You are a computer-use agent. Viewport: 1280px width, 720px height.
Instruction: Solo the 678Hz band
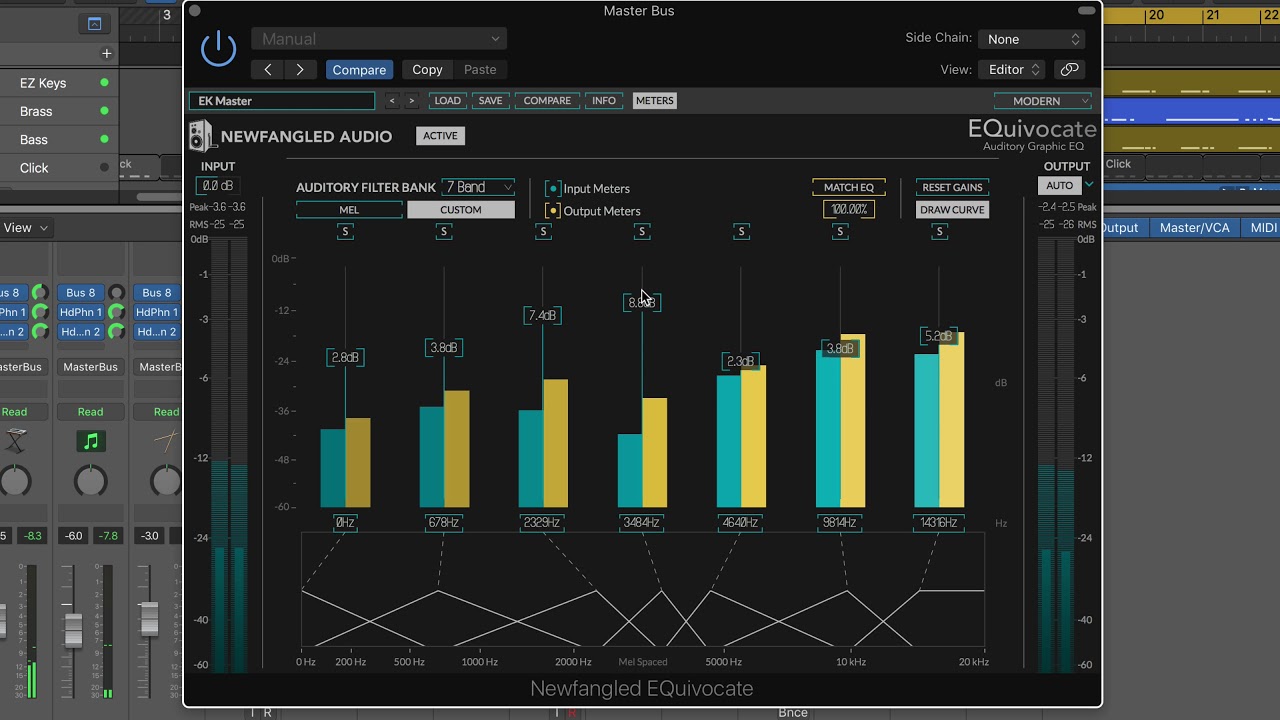click(x=444, y=231)
